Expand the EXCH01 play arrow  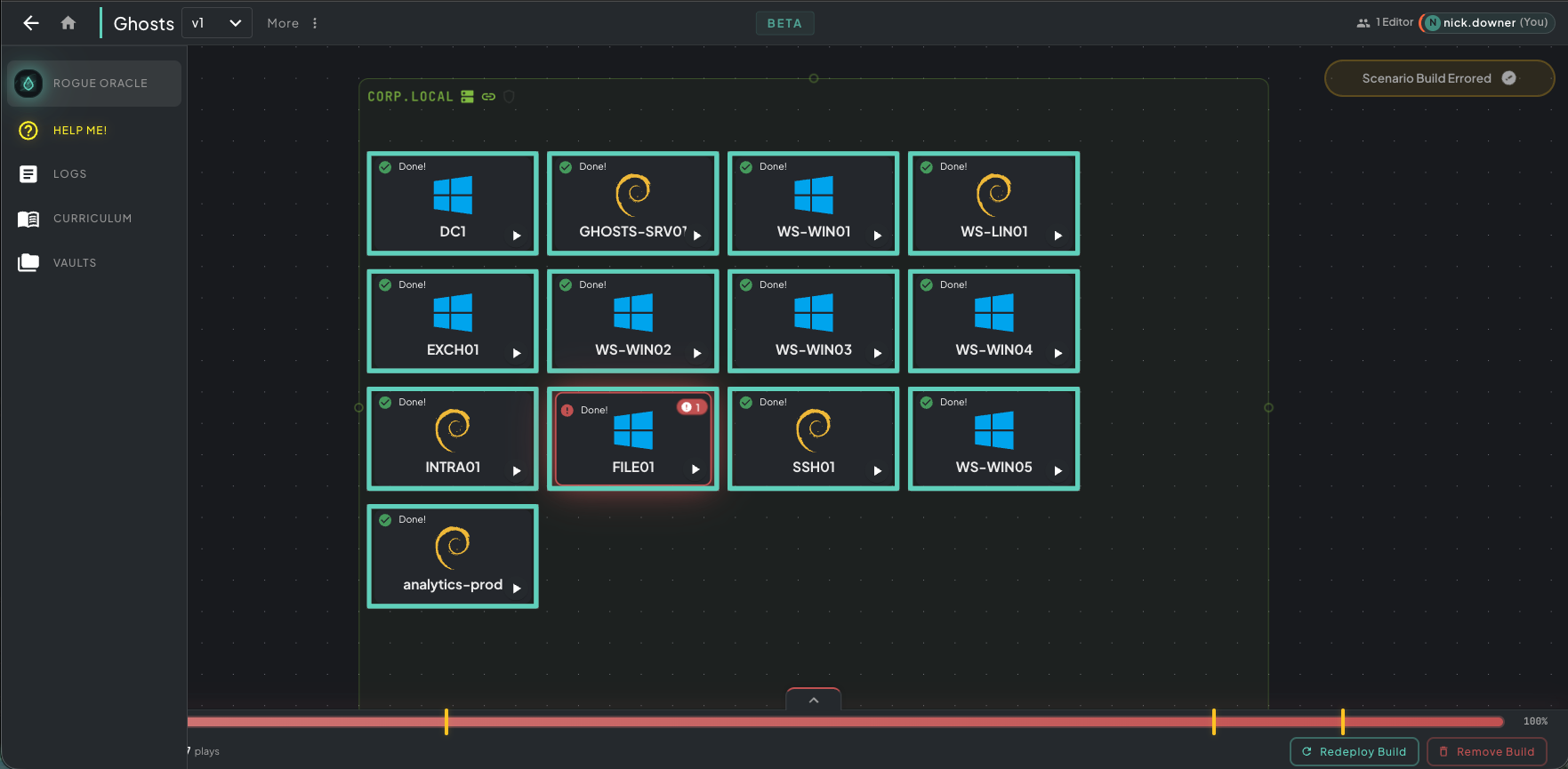coord(517,353)
